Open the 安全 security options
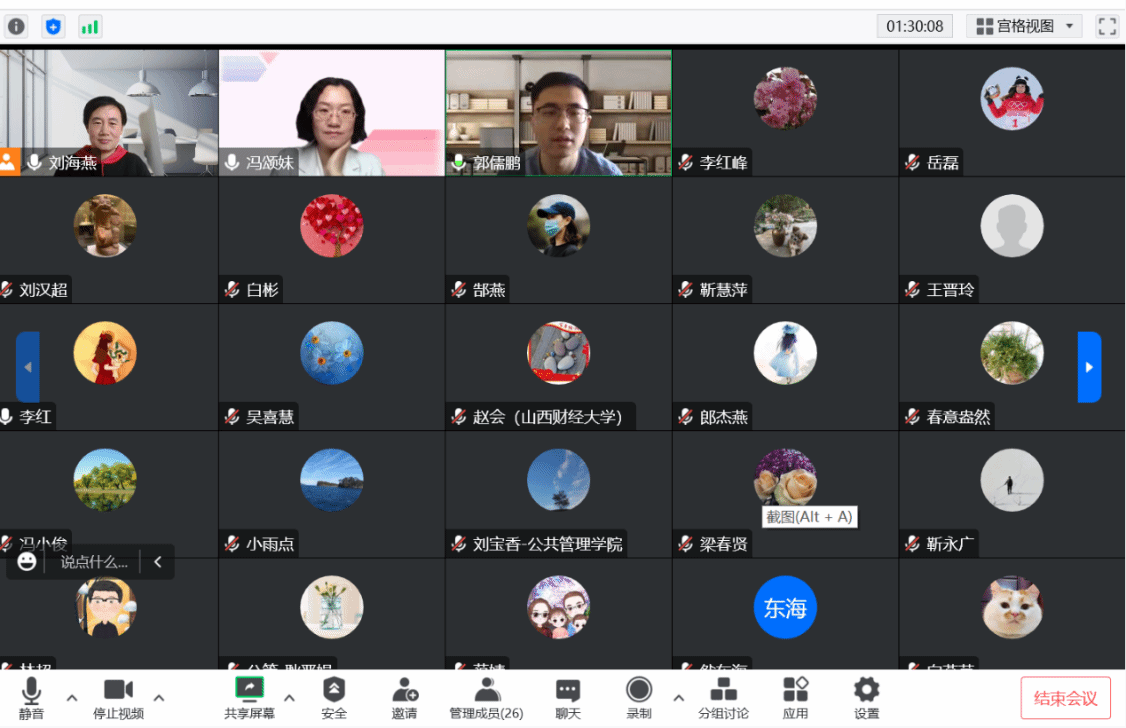This screenshot has height=728, width=1126. [334, 697]
